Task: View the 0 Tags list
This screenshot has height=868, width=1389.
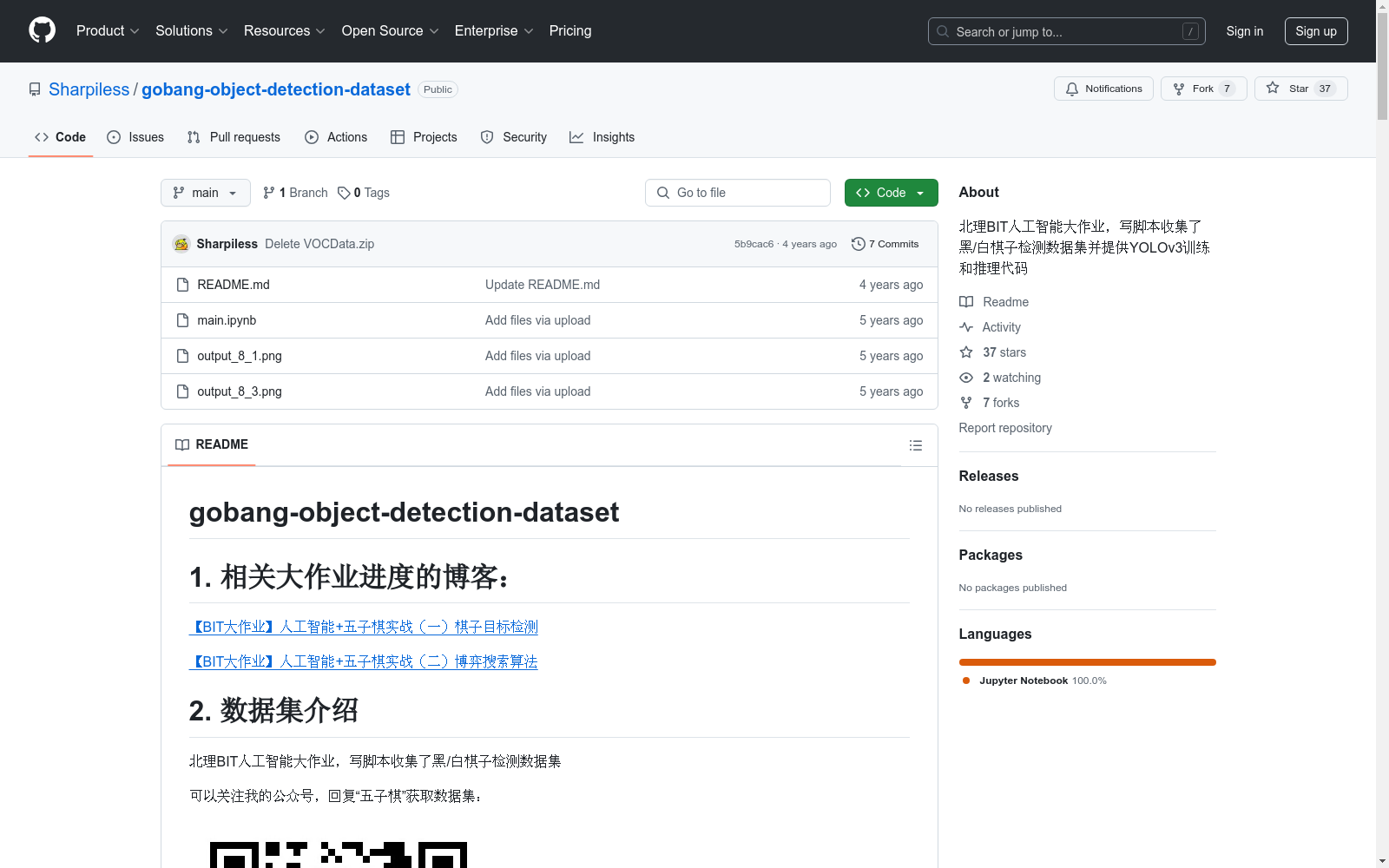Action: pos(364,193)
